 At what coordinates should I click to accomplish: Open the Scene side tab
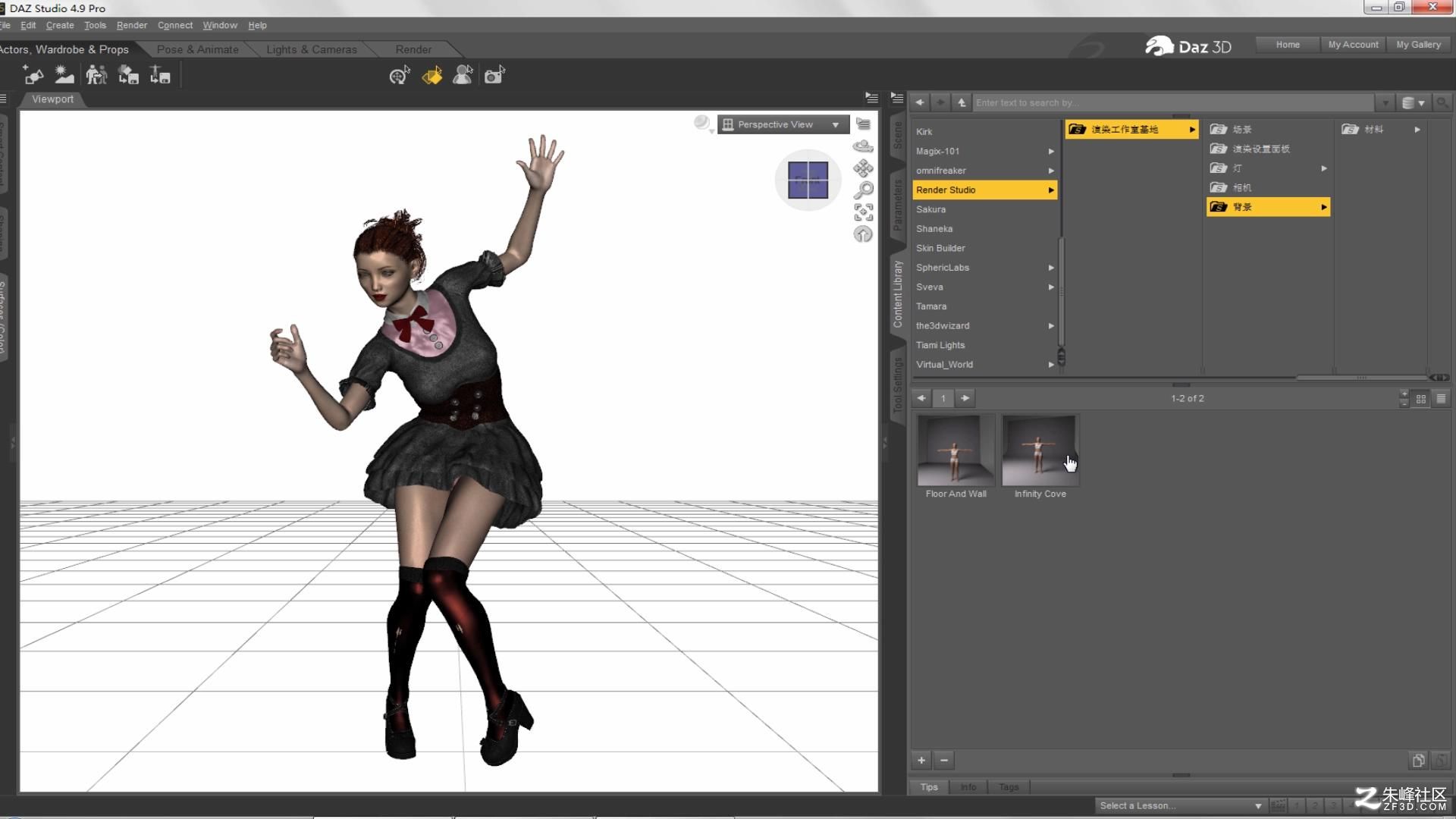(x=898, y=135)
